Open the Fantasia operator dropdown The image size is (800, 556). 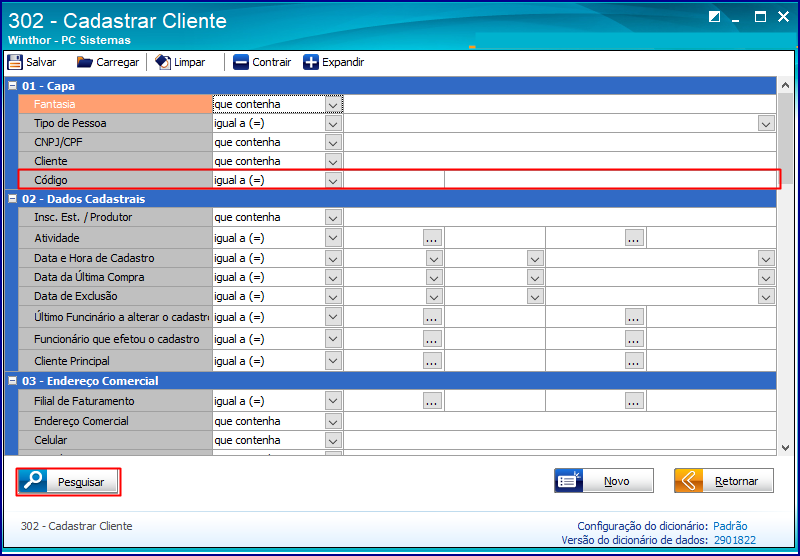click(x=333, y=105)
